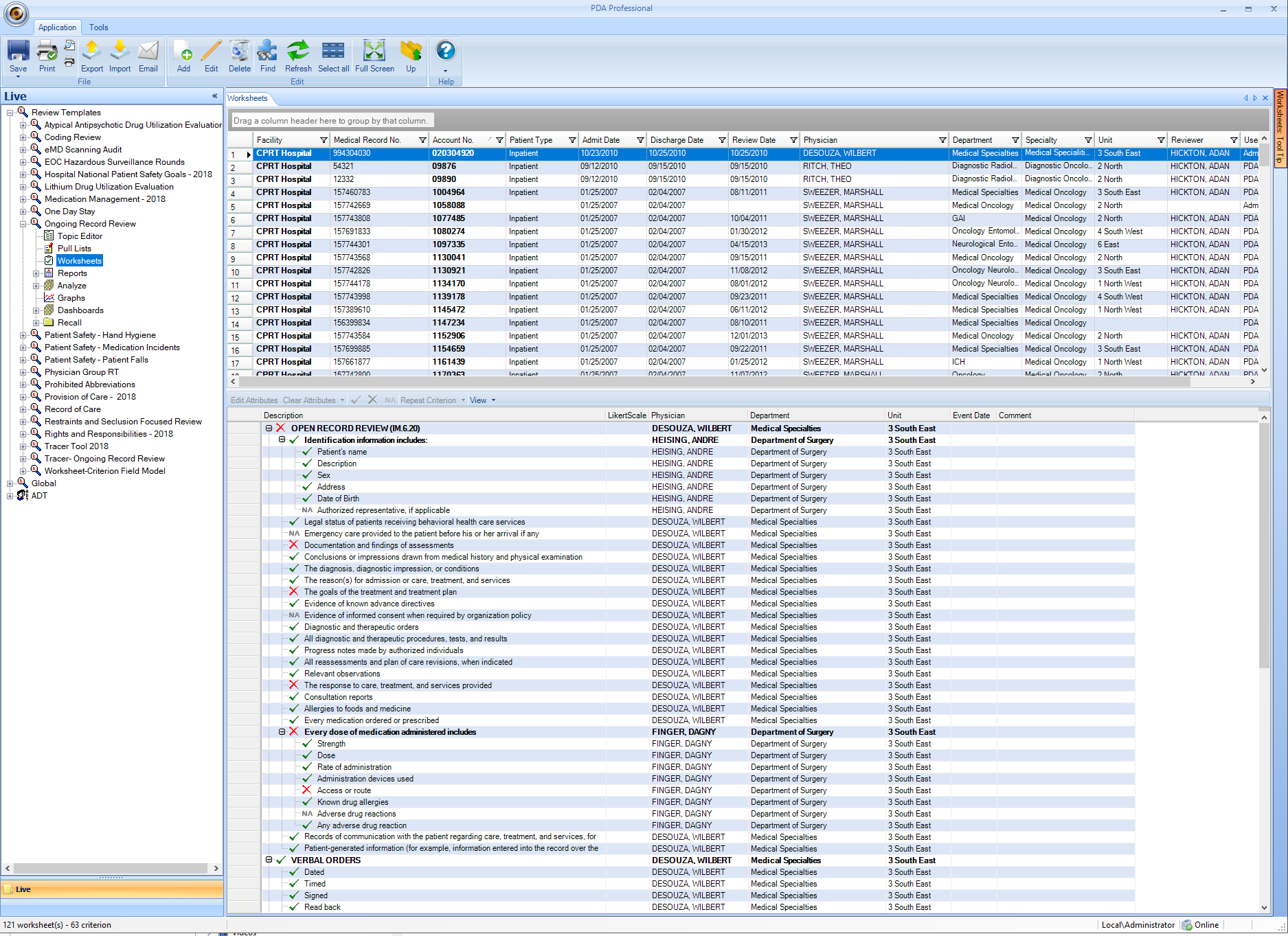The width and height of the screenshot is (1288, 936).
Task: Click the Physician column filter icon
Action: coord(942,140)
